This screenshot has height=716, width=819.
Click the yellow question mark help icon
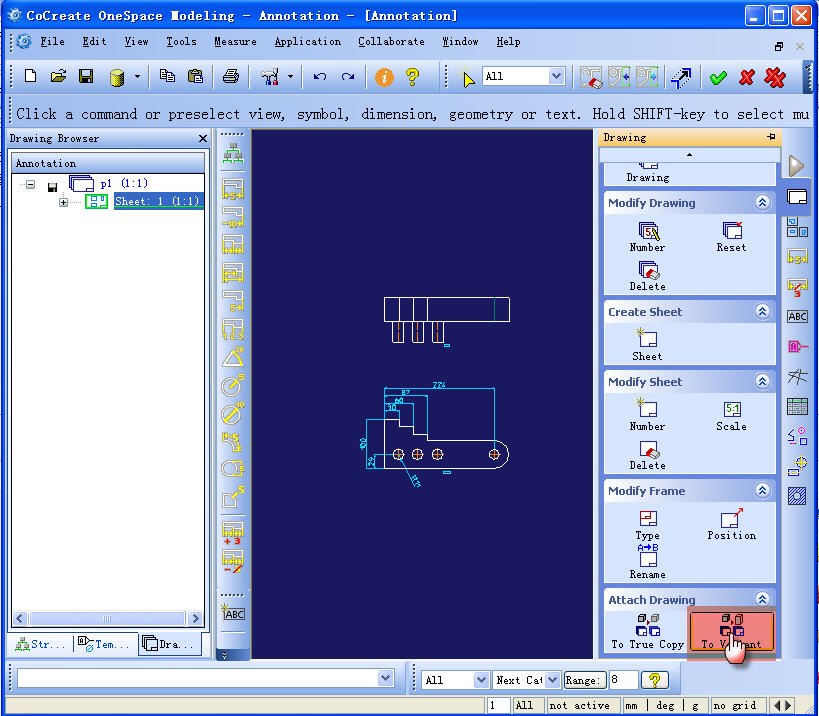(x=413, y=77)
